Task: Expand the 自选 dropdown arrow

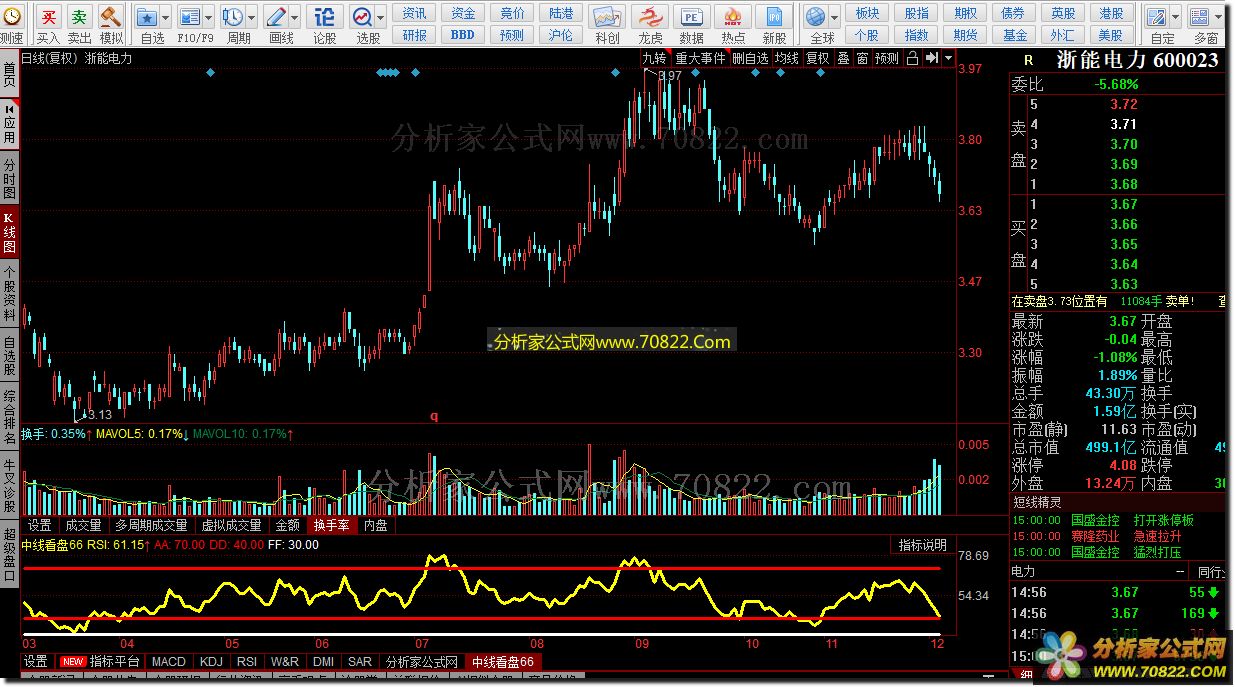Action: point(165,17)
